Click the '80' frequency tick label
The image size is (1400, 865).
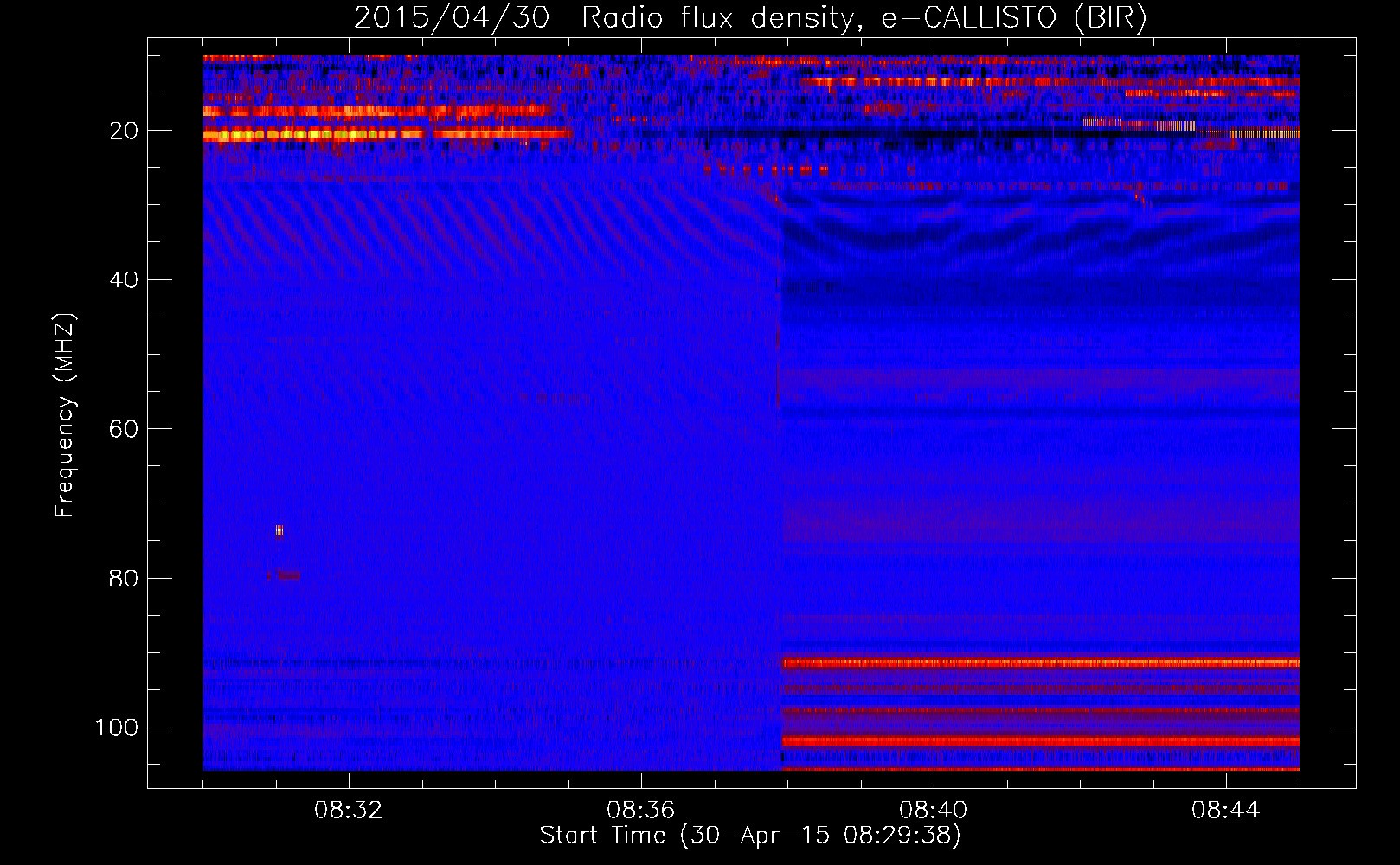click(x=124, y=578)
